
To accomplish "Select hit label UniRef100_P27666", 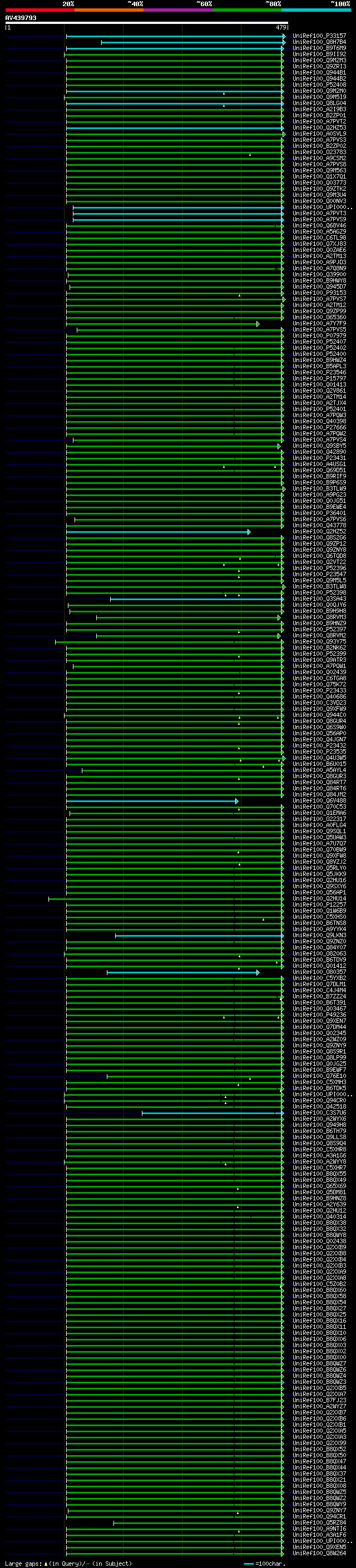I will coord(319,427).
